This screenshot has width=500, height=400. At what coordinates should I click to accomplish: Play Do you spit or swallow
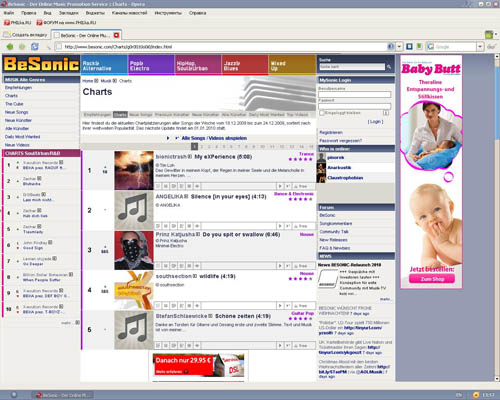(x=280, y=266)
